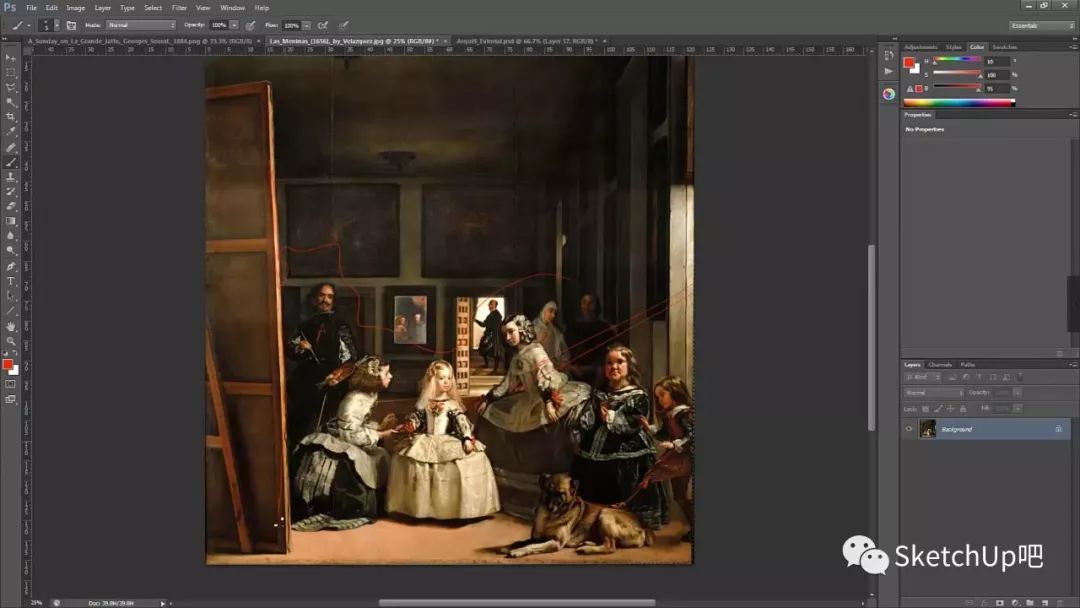Toggle lock transparent pixels
Viewport: 1080px width, 608px height.
(926, 409)
